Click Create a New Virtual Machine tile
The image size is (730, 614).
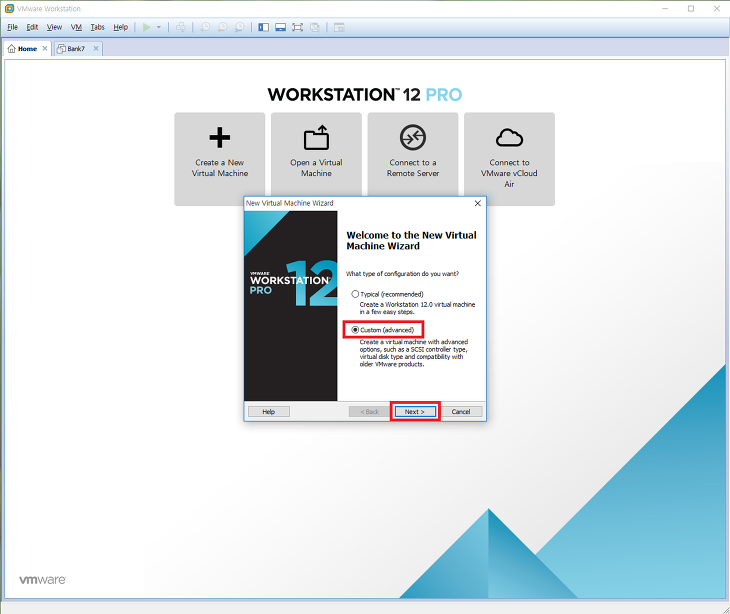[x=220, y=159]
